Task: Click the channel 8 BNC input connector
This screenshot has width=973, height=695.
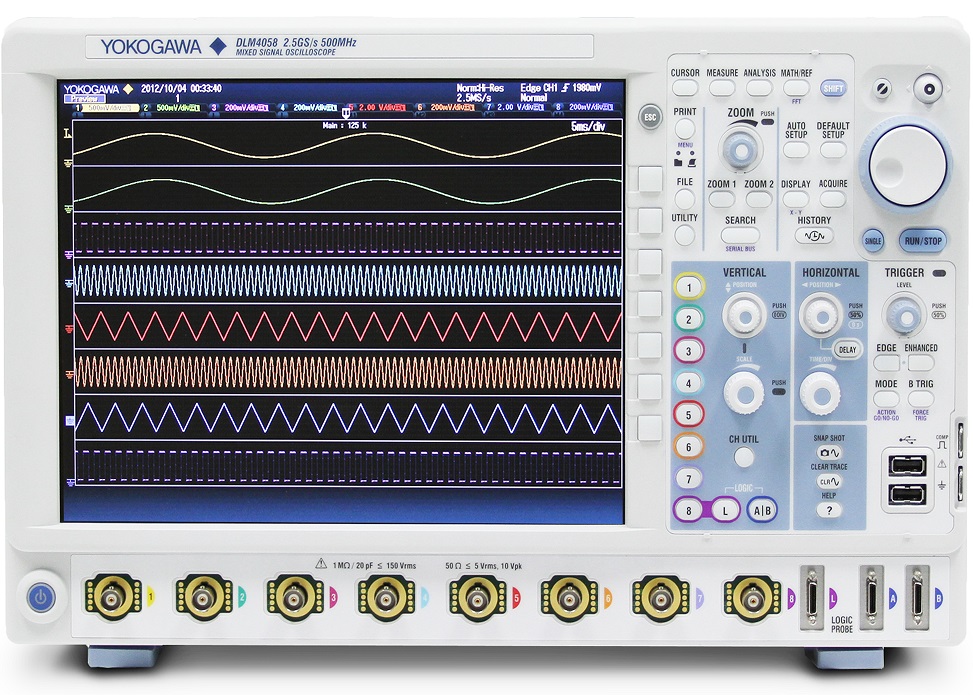Action: pyautogui.click(x=752, y=598)
